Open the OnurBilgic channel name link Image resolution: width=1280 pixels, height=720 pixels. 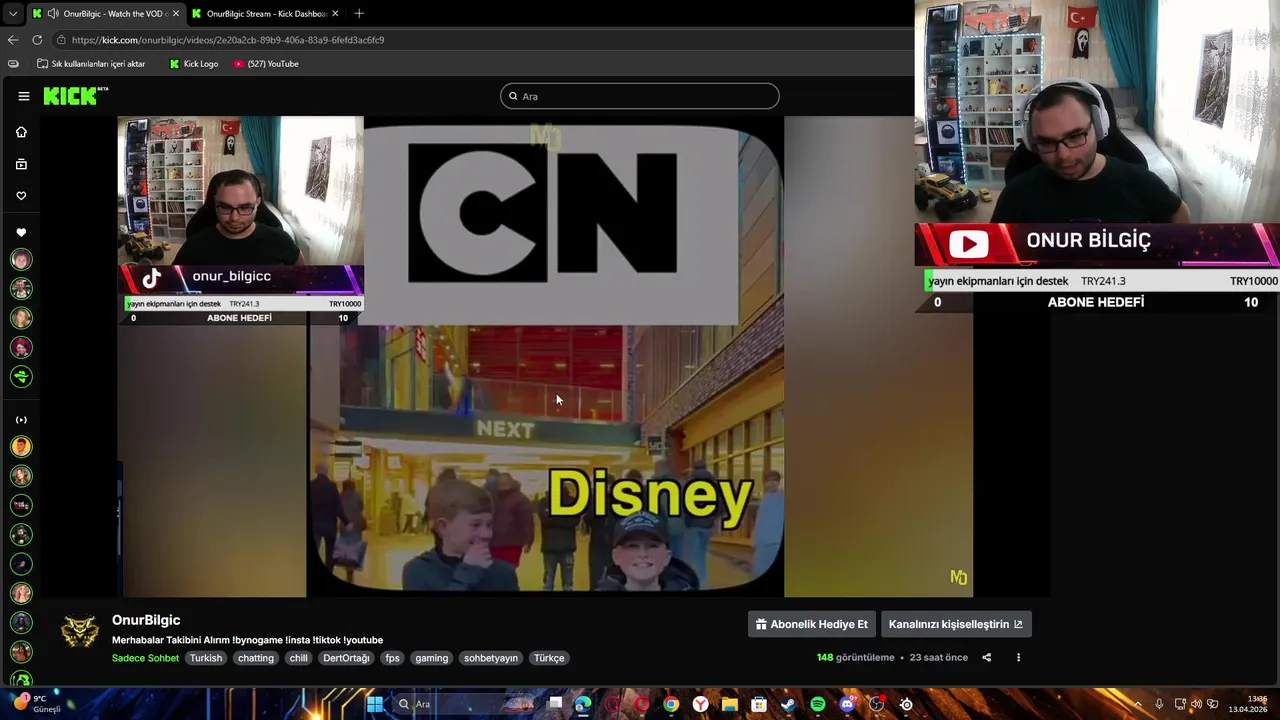(146, 620)
